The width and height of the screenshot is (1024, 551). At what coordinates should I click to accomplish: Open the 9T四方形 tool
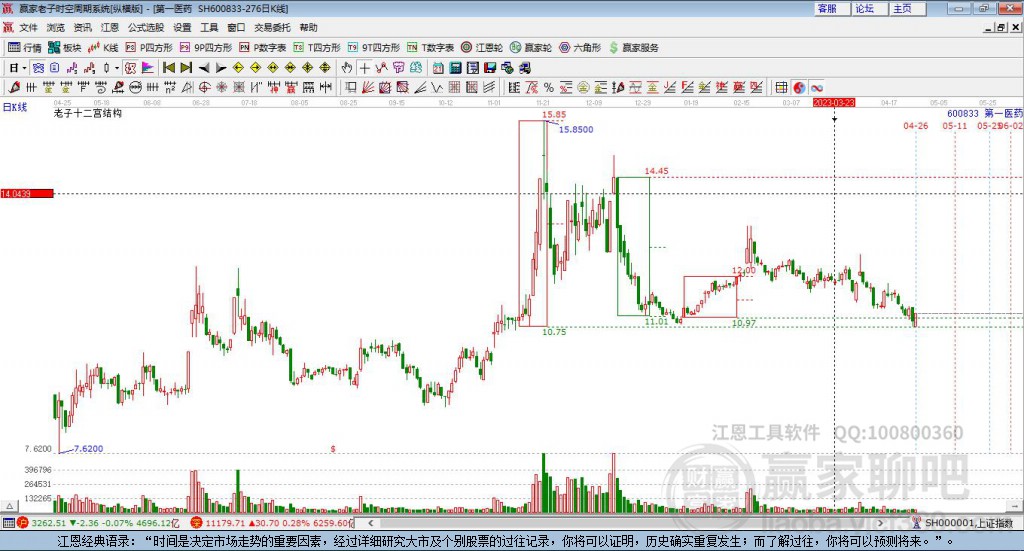[x=374, y=48]
